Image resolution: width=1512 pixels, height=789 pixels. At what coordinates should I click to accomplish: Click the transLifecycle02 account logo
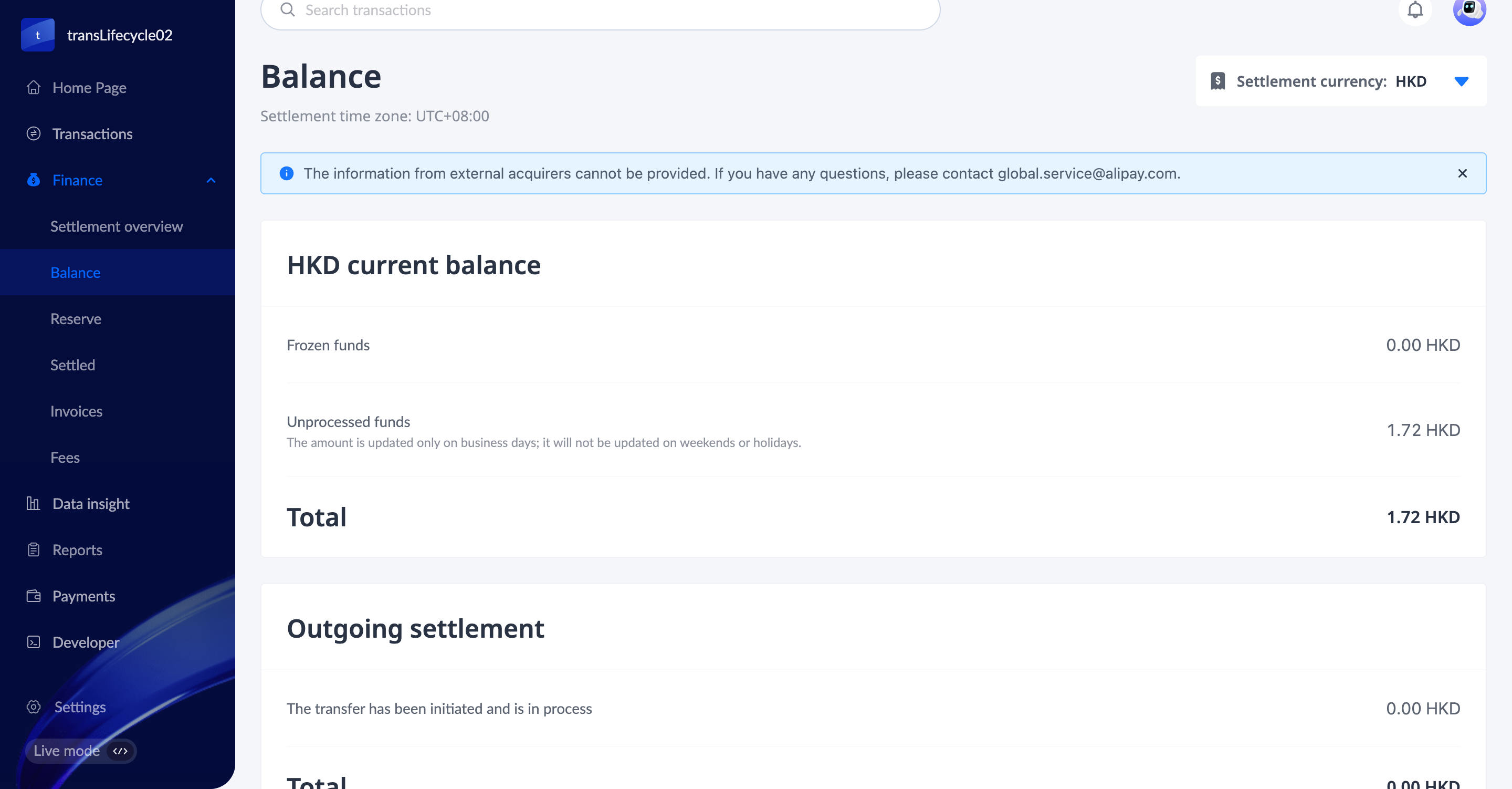click(x=38, y=35)
